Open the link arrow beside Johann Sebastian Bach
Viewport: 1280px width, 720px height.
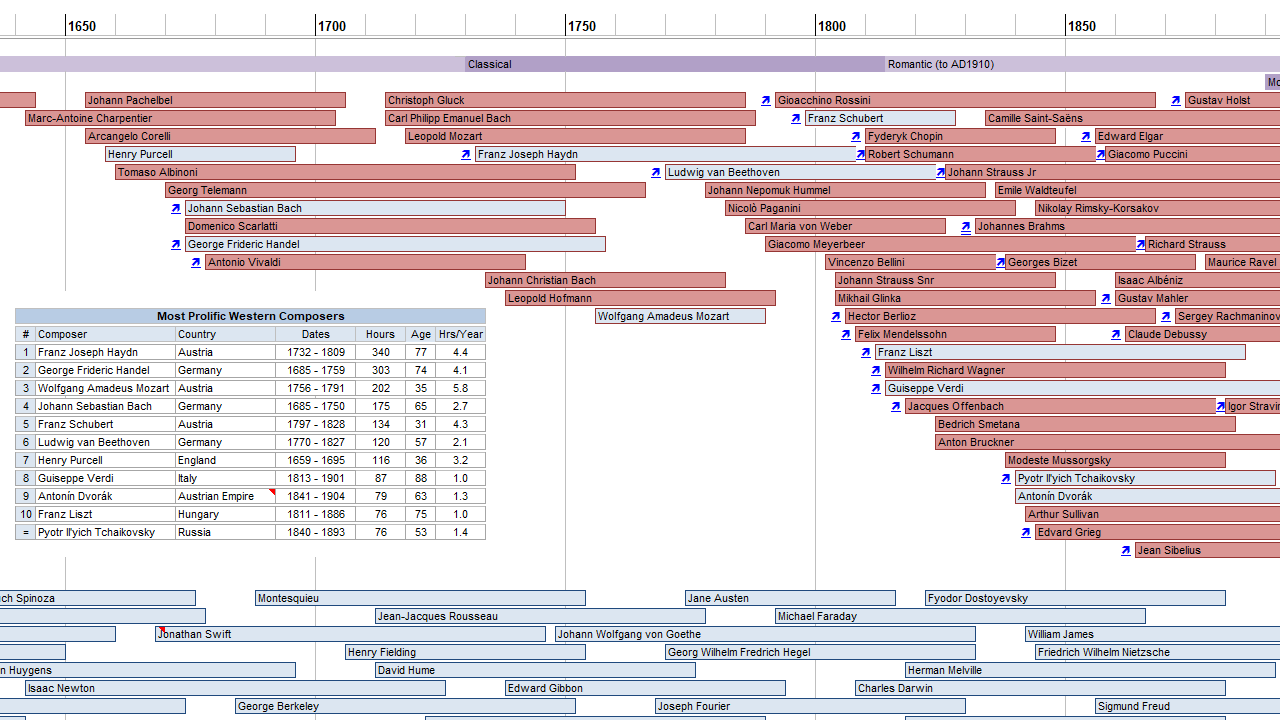[x=176, y=208]
